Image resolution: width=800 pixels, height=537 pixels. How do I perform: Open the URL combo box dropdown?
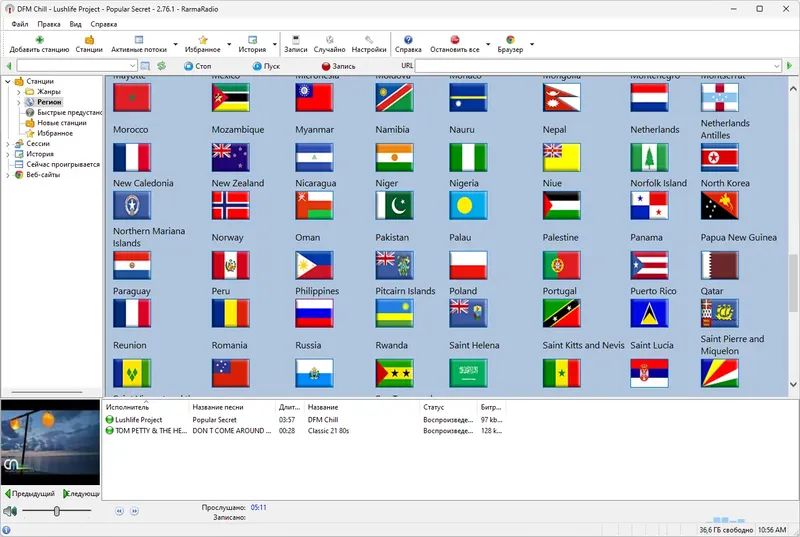pos(777,66)
